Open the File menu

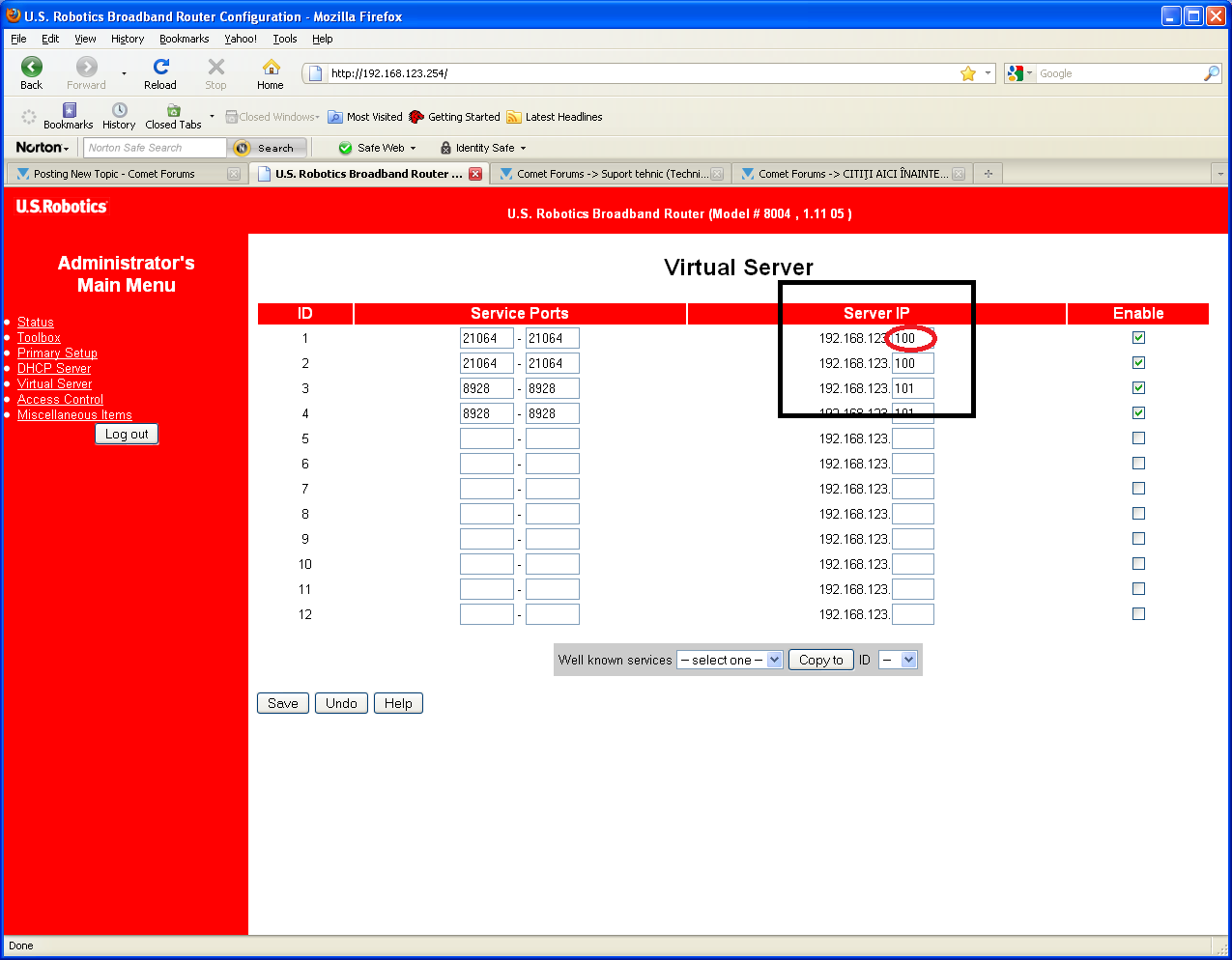tap(18, 39)
